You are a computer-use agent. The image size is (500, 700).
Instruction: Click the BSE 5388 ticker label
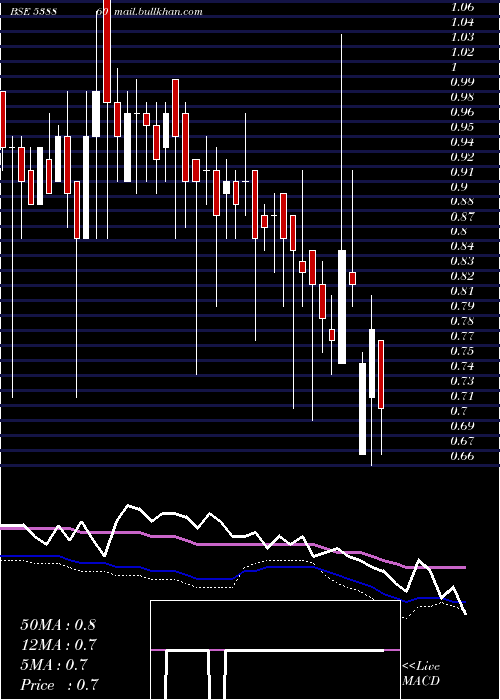pos(33,12)
